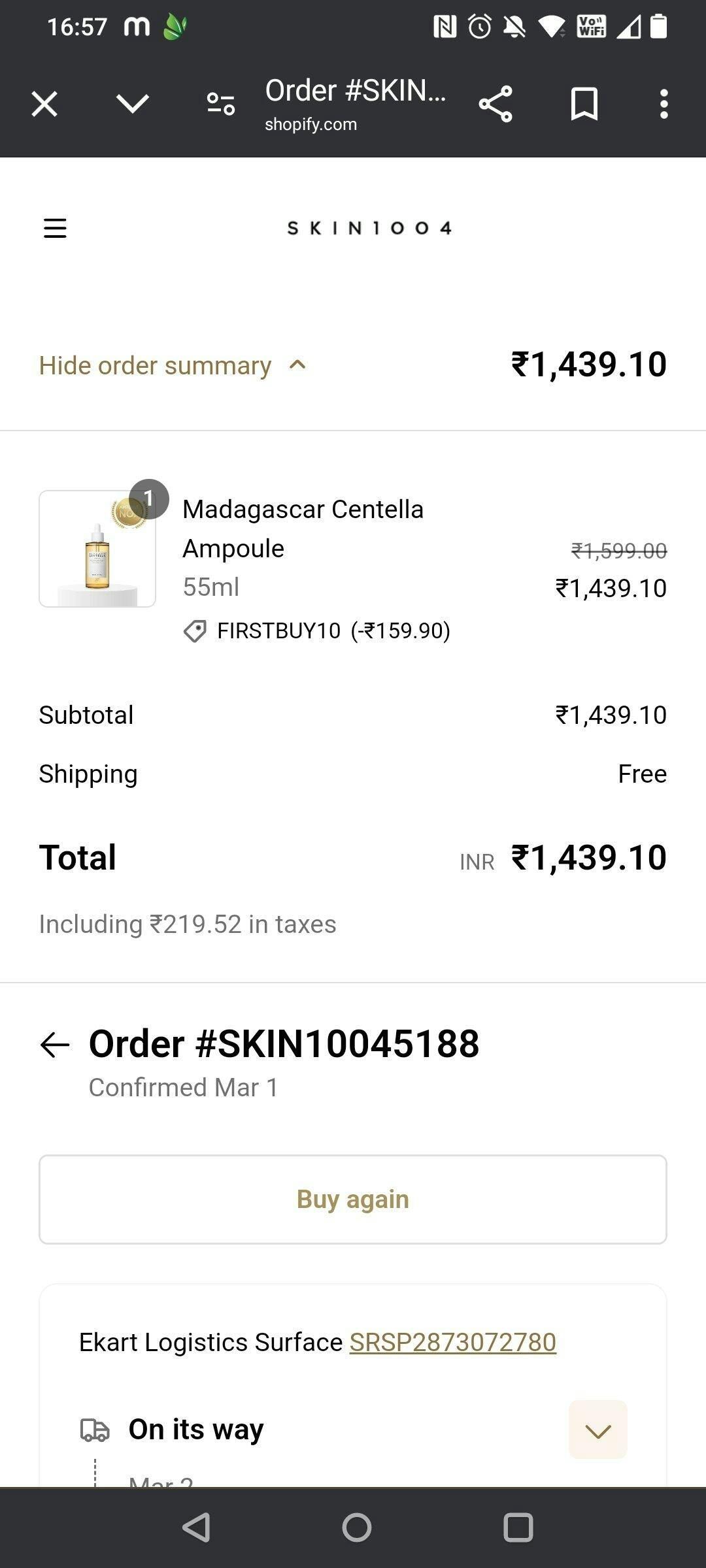Open site settings tune icon
This screenshot has width=706, height=1568.
coord(220,104)
